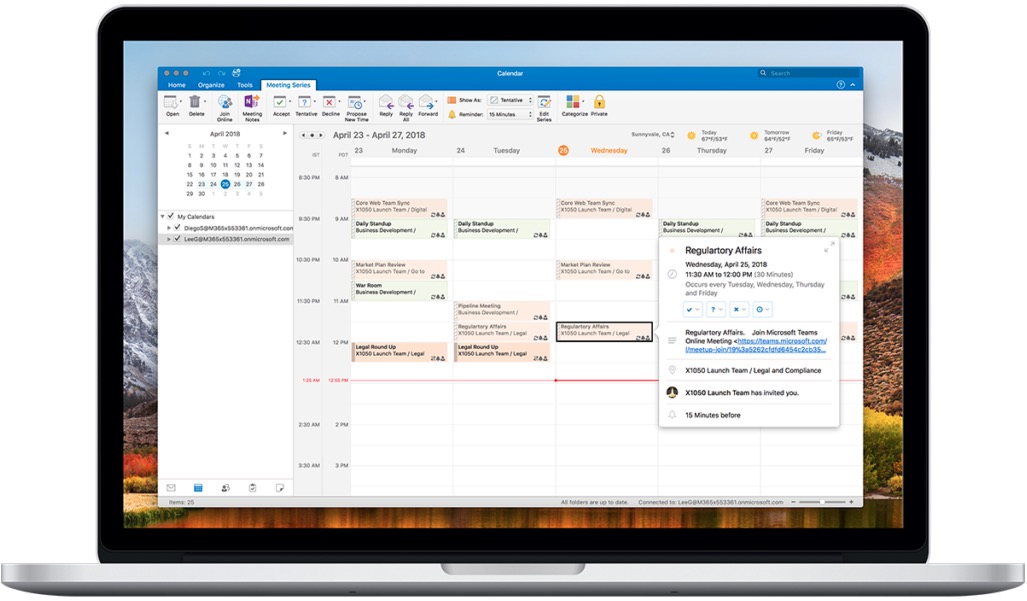Open the Teams meeting link in the popup
1027x601 pixels.
(x=781, y=341)
